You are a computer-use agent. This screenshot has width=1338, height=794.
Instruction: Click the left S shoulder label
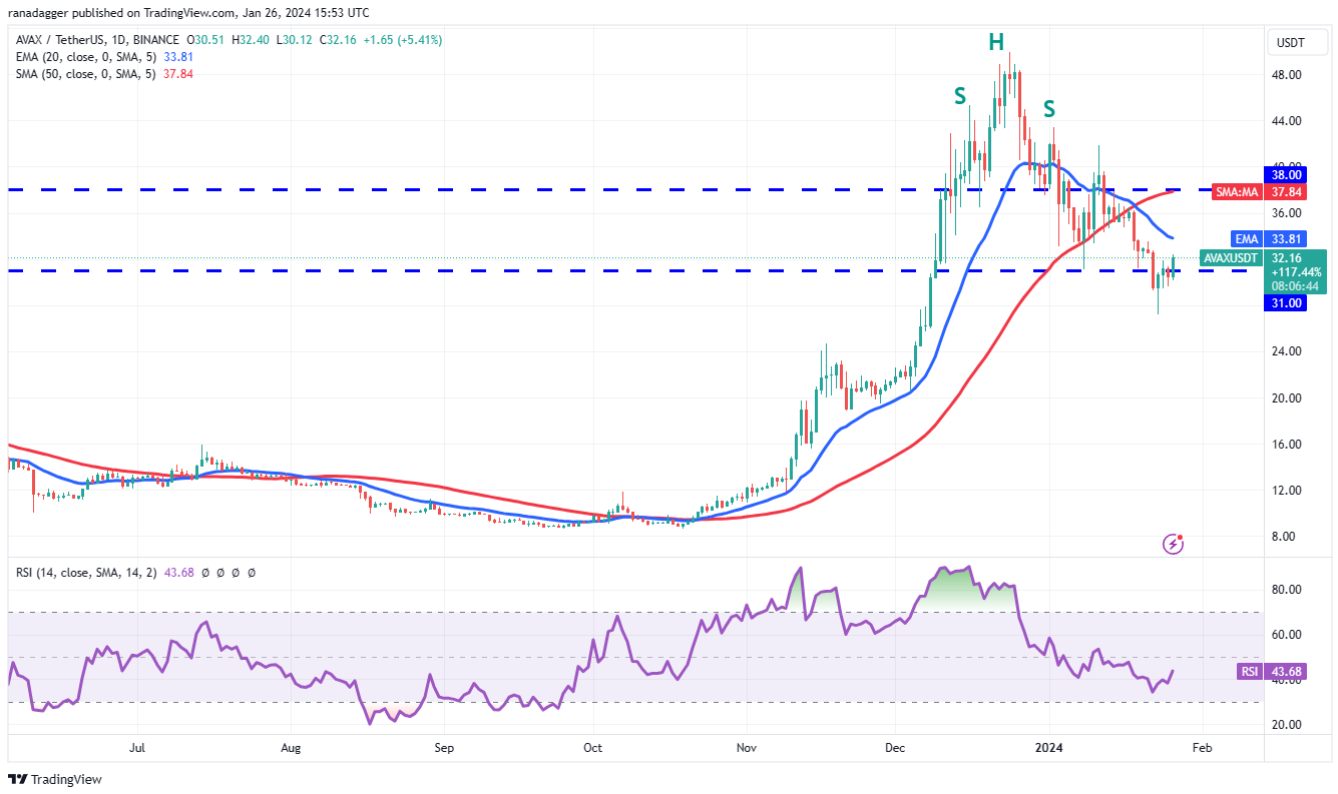(x=960, y=97)
